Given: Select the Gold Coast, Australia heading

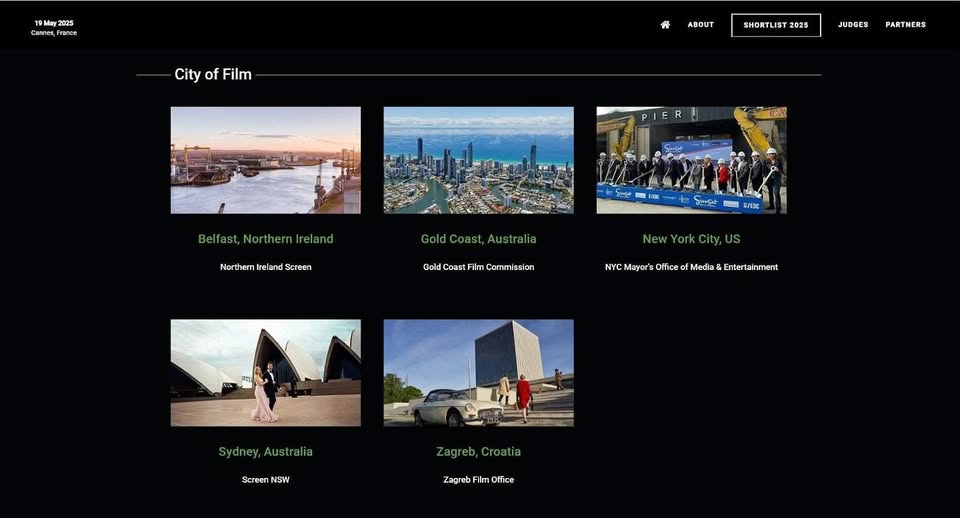Looking at the screenshot, I should click(x=478, y=239).
